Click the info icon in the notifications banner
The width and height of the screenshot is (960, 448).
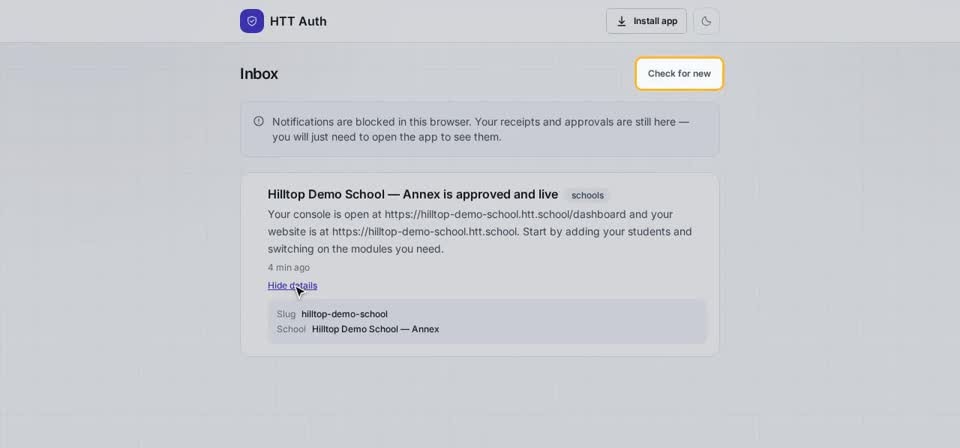click(258, 121)
